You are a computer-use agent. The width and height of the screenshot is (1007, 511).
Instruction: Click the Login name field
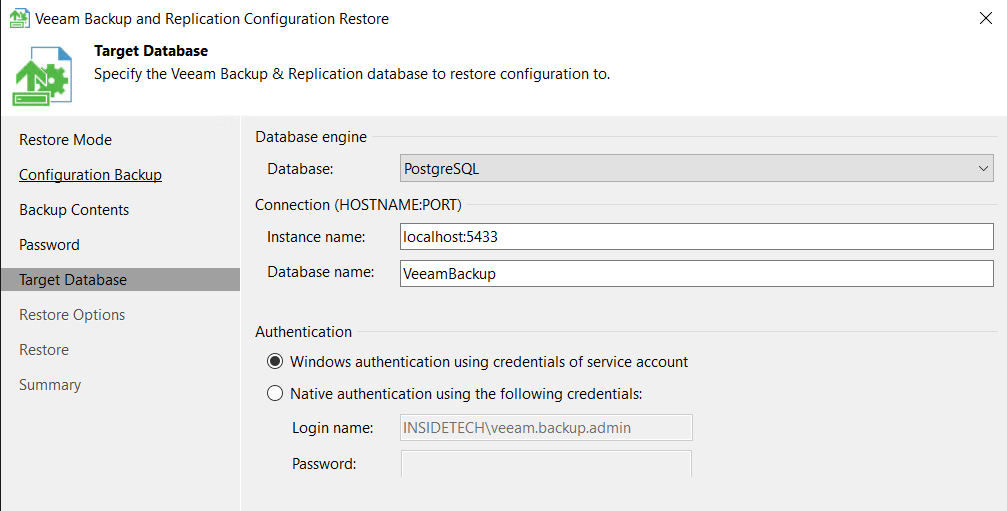pos(546,428)
